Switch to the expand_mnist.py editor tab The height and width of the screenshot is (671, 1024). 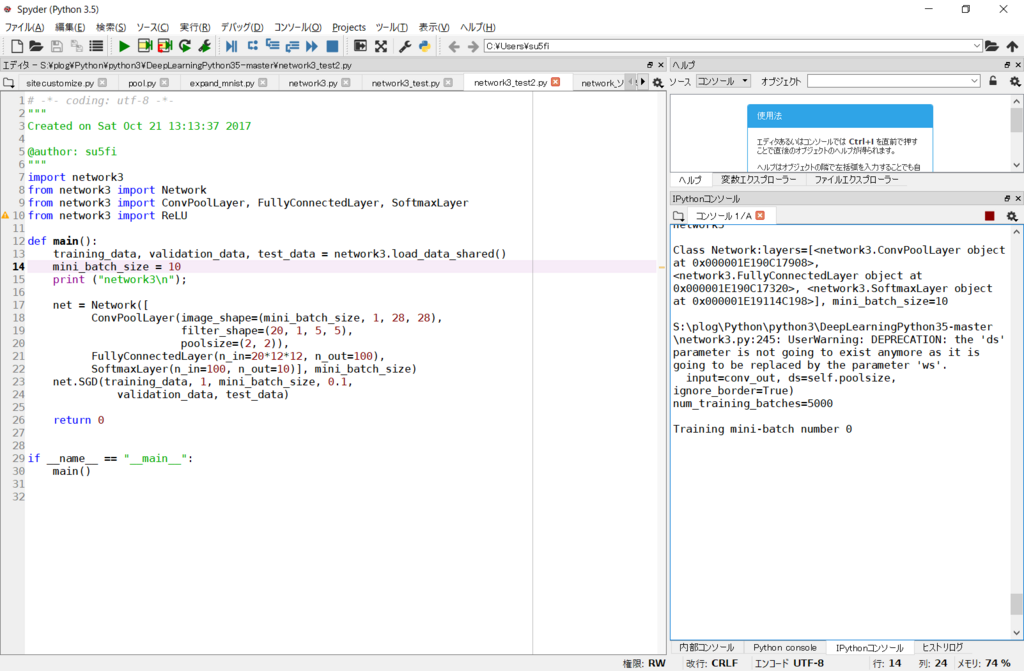[x=222, y=83]
